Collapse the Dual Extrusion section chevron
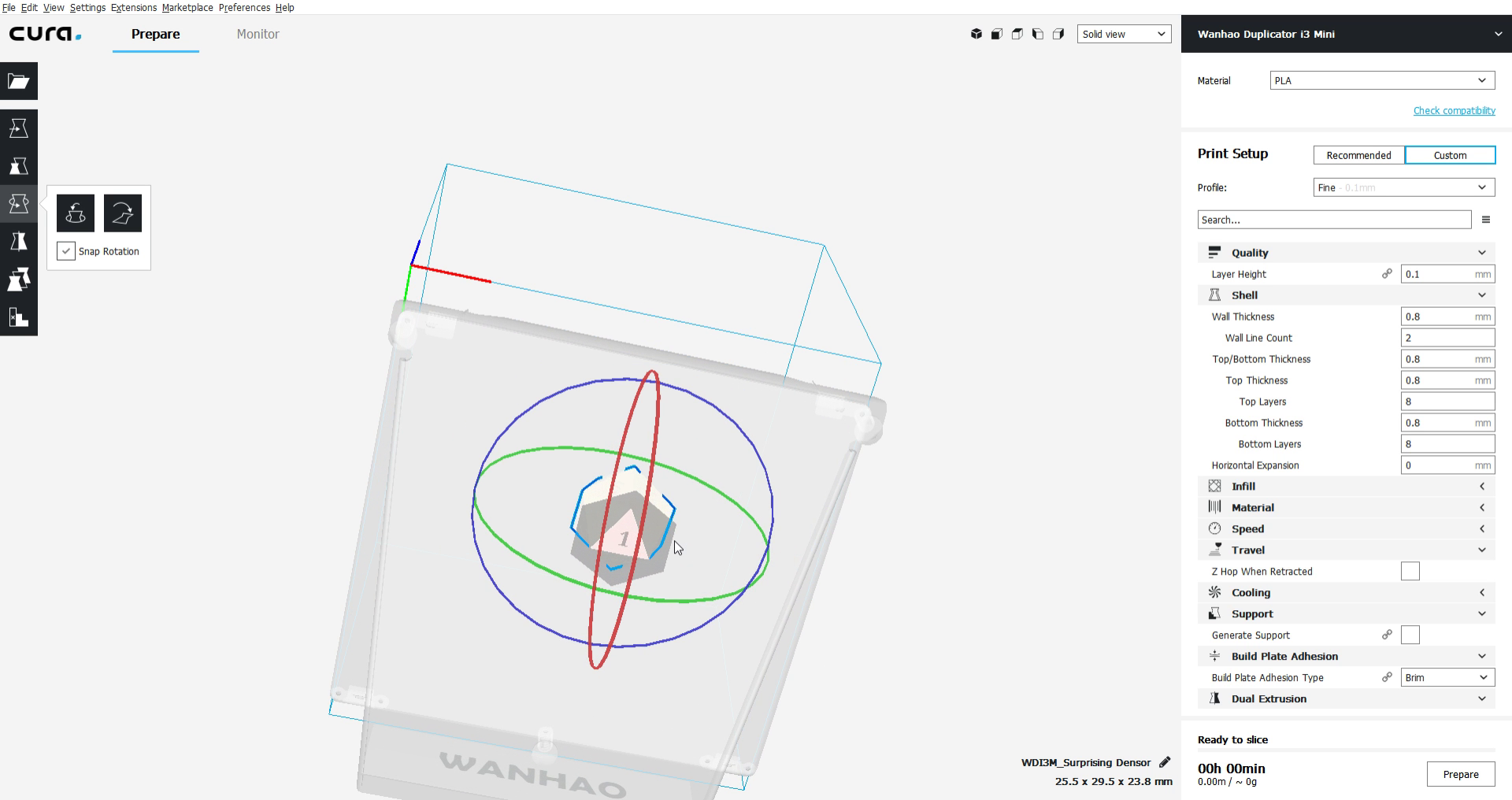Viewport: 1512px width, 800px height. [x=1481, y=699]
